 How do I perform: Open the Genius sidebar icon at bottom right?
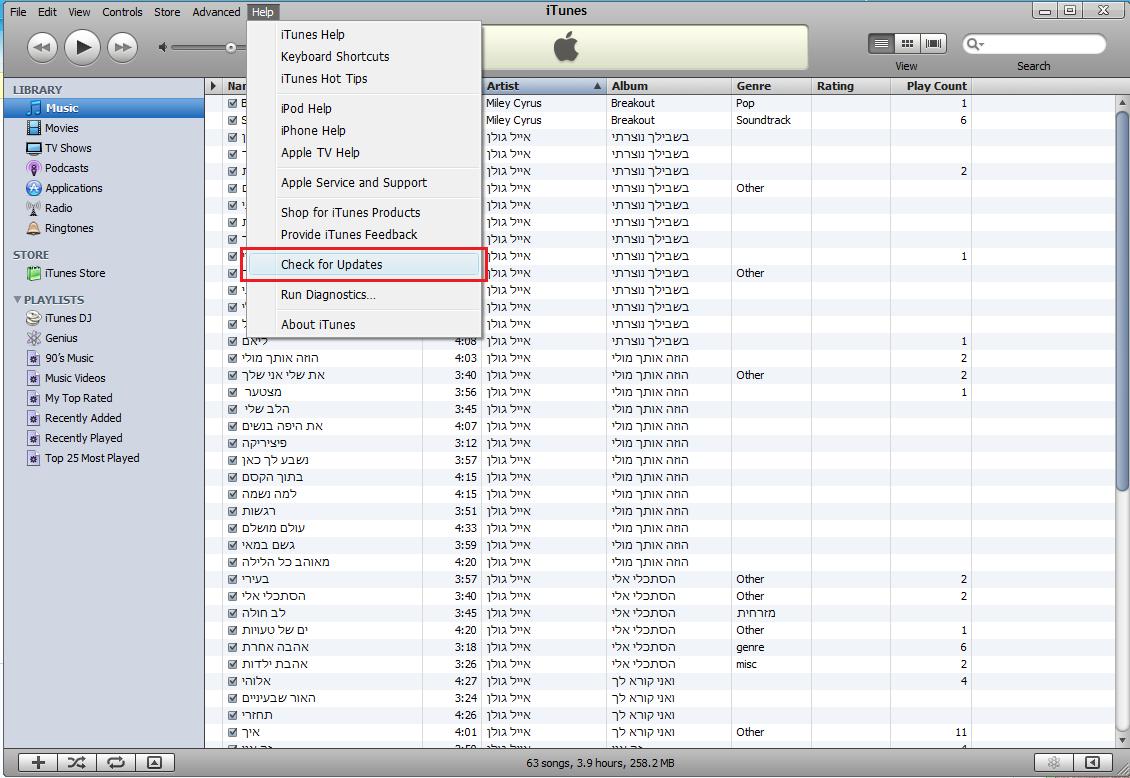coord(1053,762)
